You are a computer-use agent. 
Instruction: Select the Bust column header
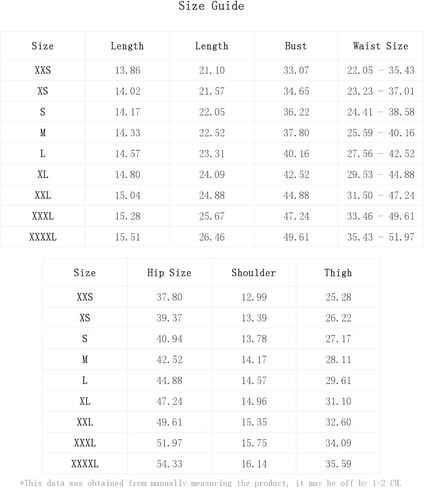click(x=296, y=46)
